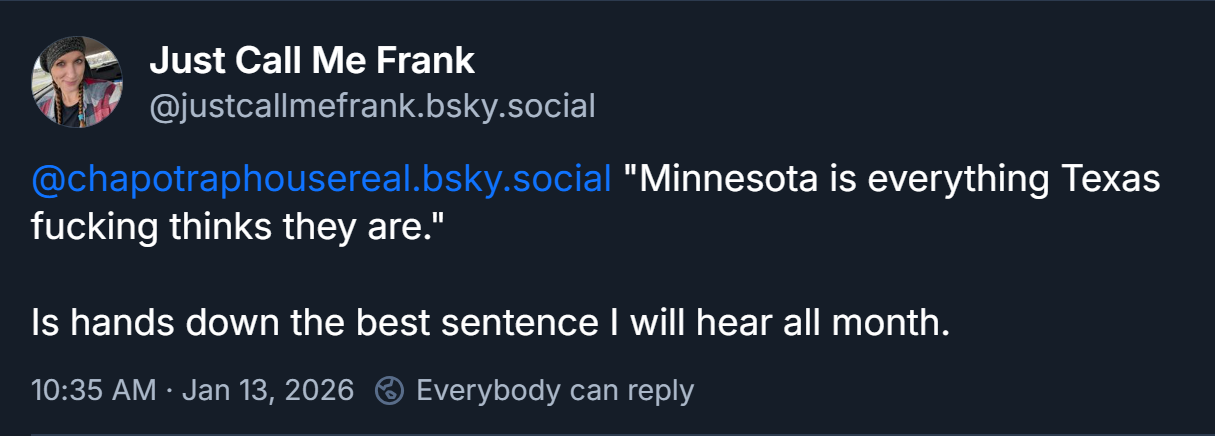Open Just Call Me Frank's profile avatar
1215x436 pixels.
(78, 82)
